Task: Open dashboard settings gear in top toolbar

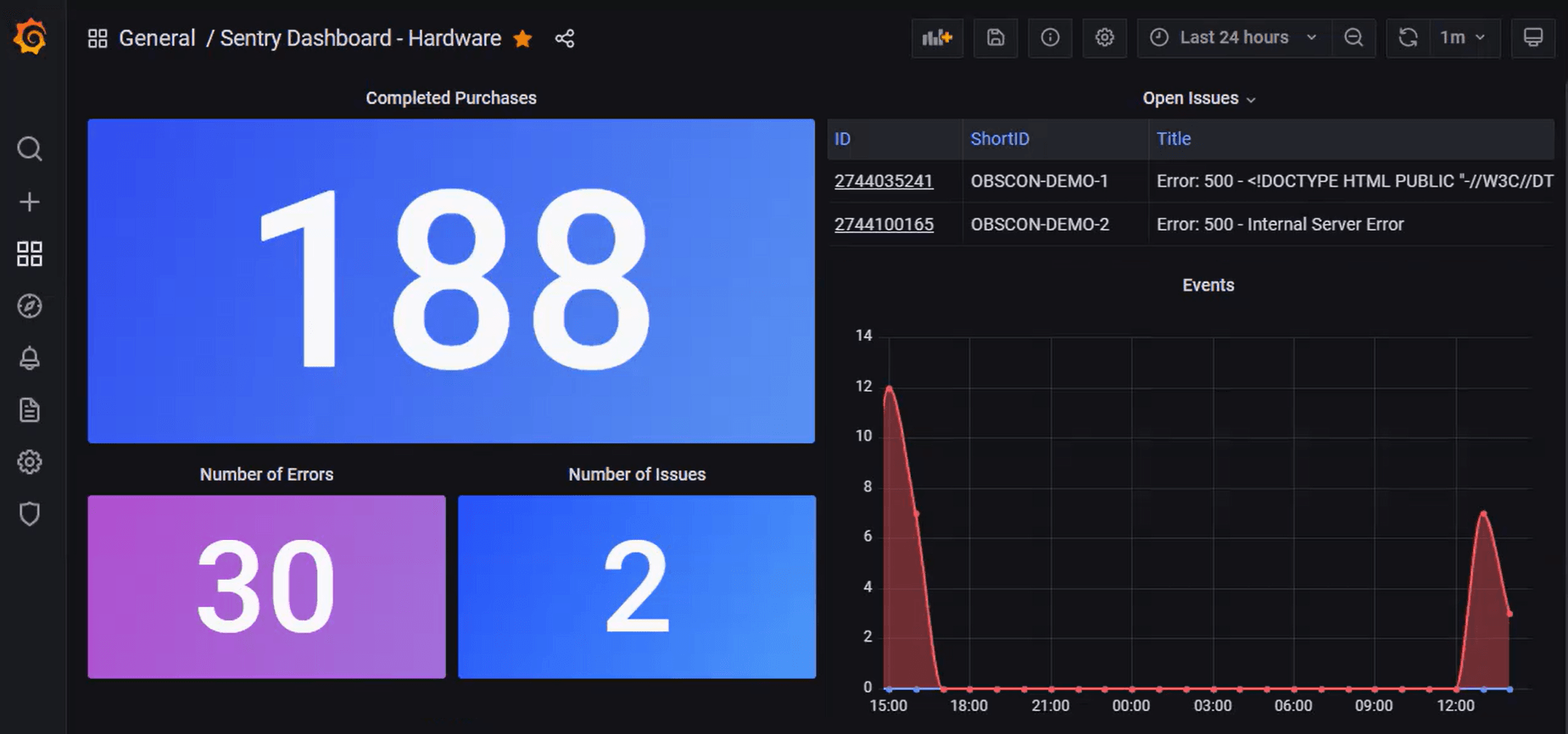Action: pyautogui.click(x=1104, y=38)
